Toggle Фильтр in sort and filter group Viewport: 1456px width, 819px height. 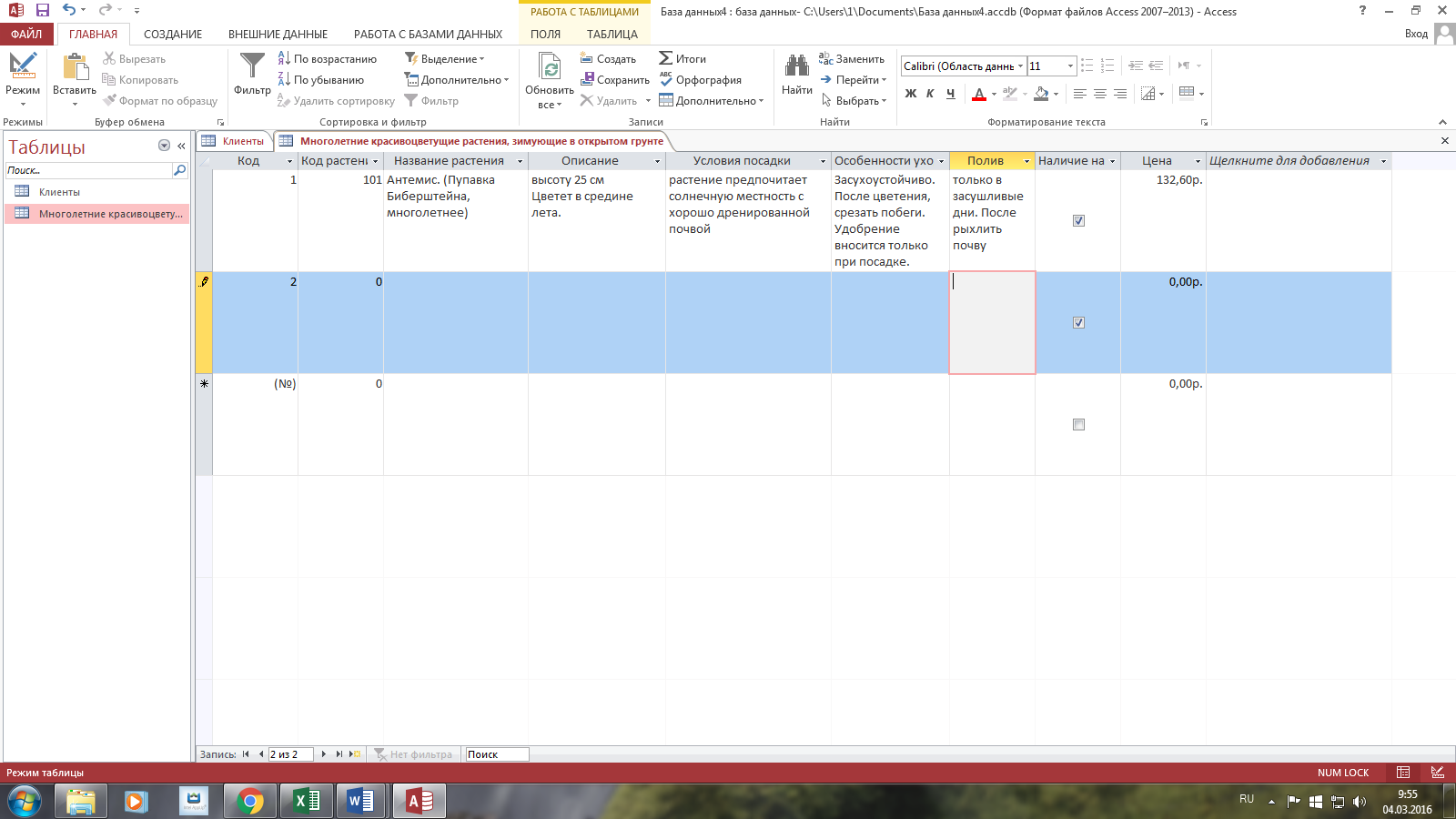431,101
